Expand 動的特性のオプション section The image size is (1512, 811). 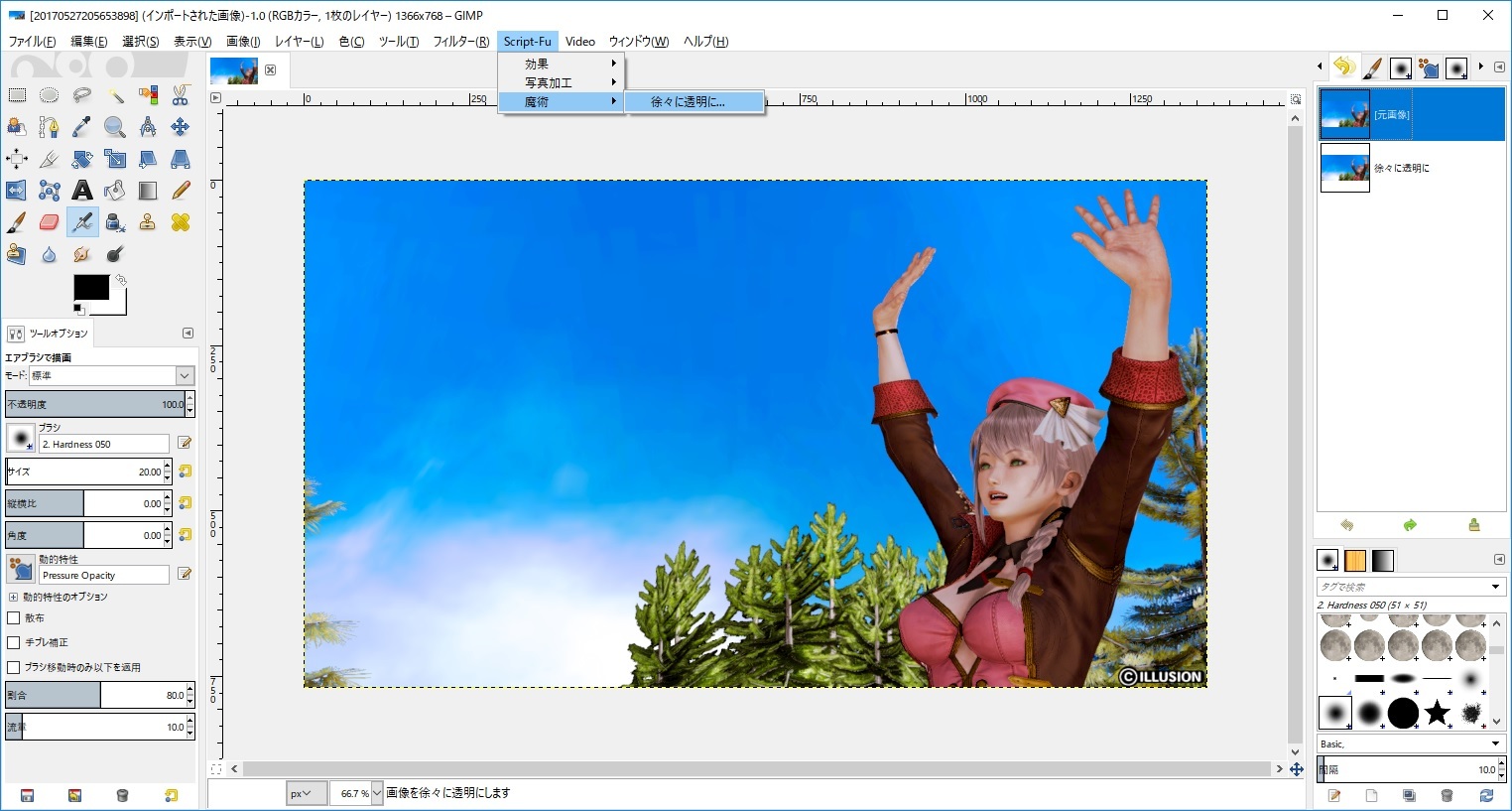point(13,597)
